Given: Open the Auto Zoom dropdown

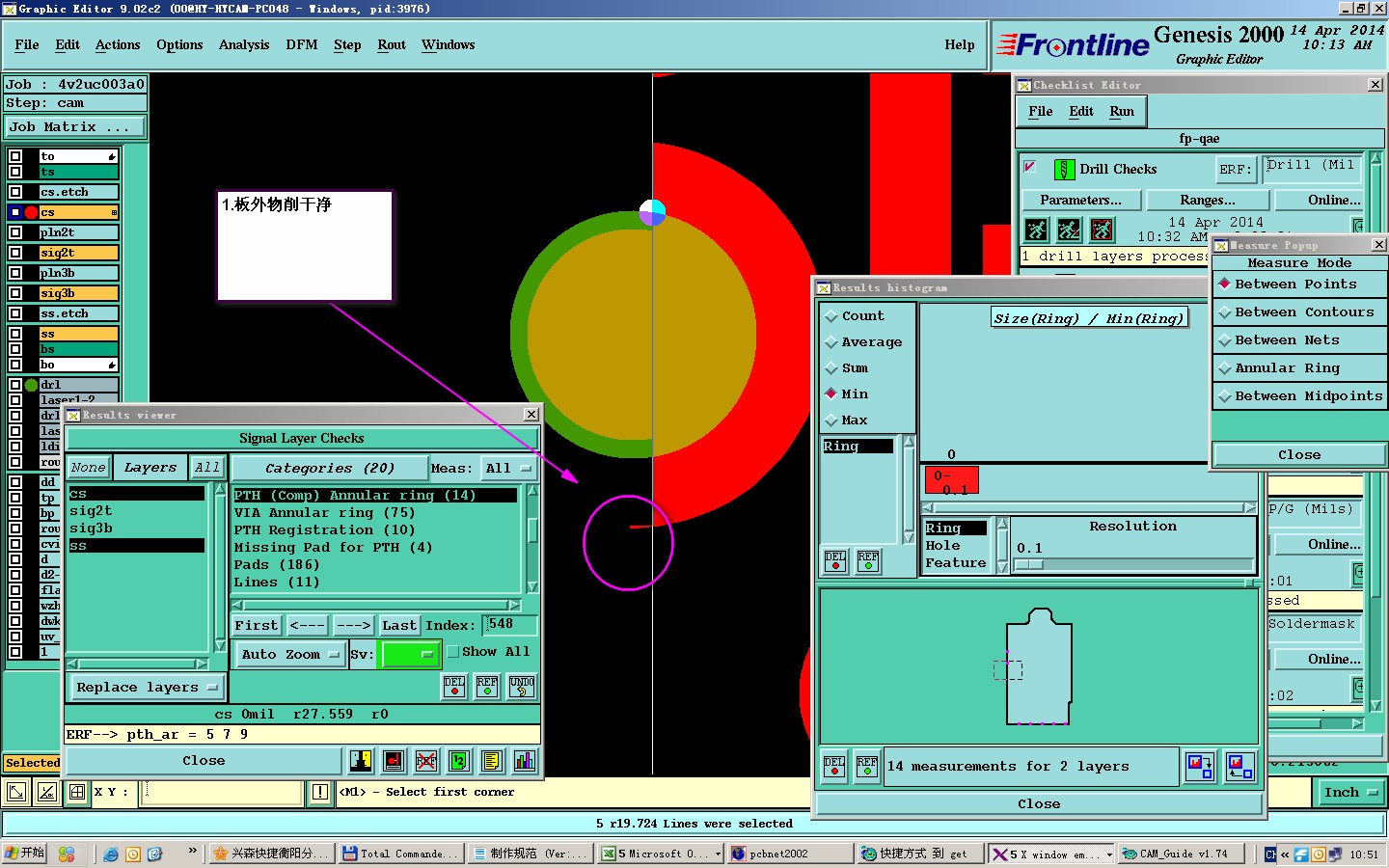Looking at the screenshot, I should pyautogui.click(x=290, y=654).
